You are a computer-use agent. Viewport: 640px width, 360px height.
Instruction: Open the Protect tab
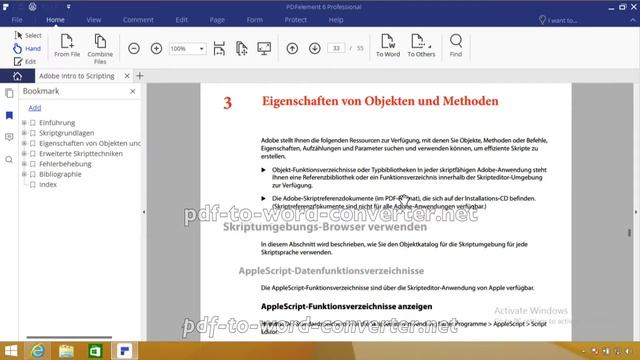[x=296, y=20]
